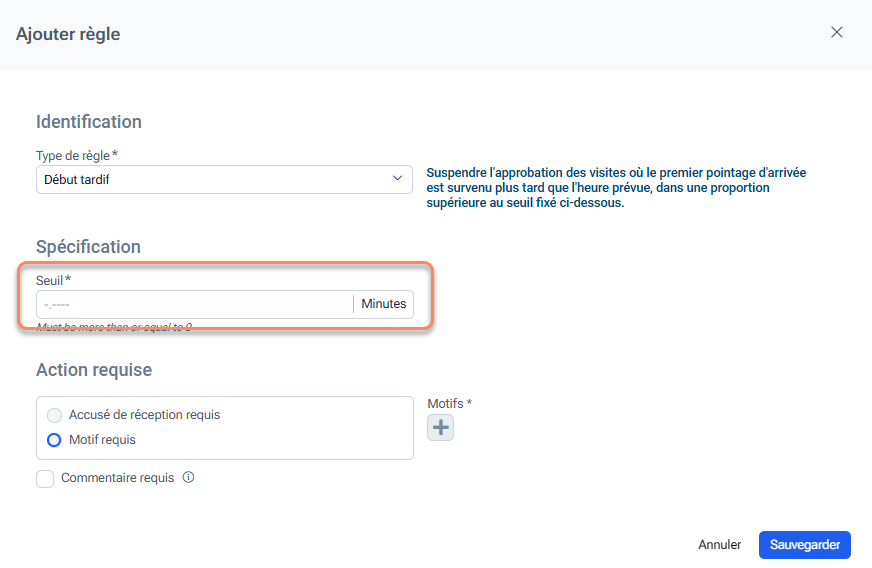Viewport: 872px width, 568px height.
Task: Choose the Motif requis radio option
Action: (54, 440)
